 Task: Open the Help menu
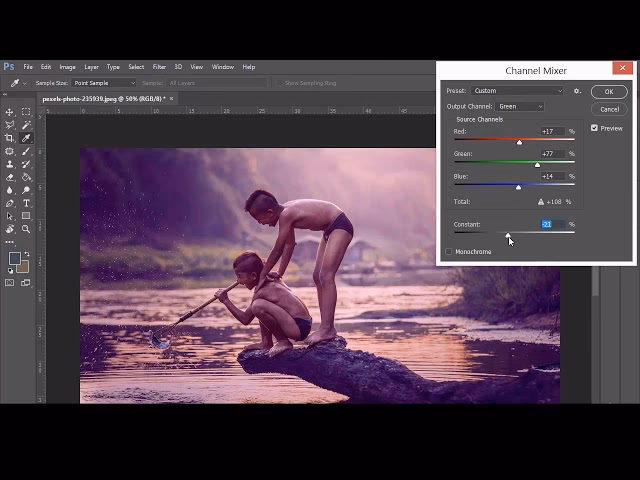point(249,67)
